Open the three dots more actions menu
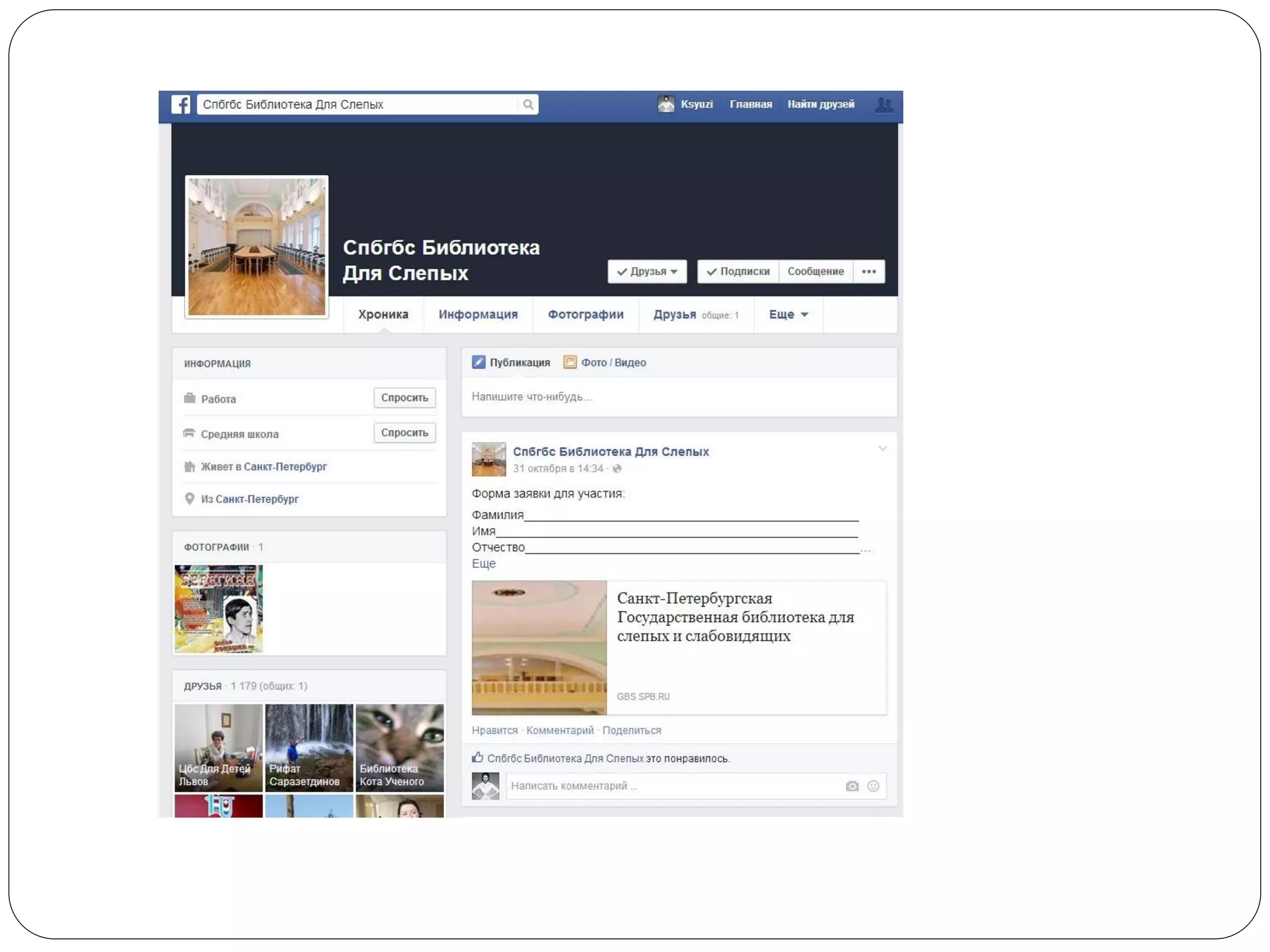1270x952 pixels. pos(869,271)
